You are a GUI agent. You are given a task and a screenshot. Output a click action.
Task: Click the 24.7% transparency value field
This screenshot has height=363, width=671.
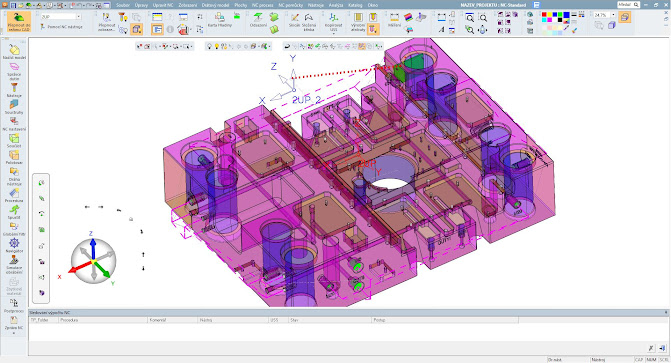602,15
